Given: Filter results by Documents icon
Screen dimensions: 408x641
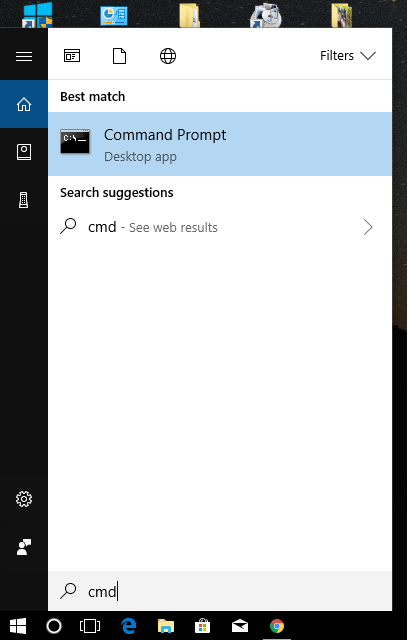Looking at the screenshot, I should (119, 56).
